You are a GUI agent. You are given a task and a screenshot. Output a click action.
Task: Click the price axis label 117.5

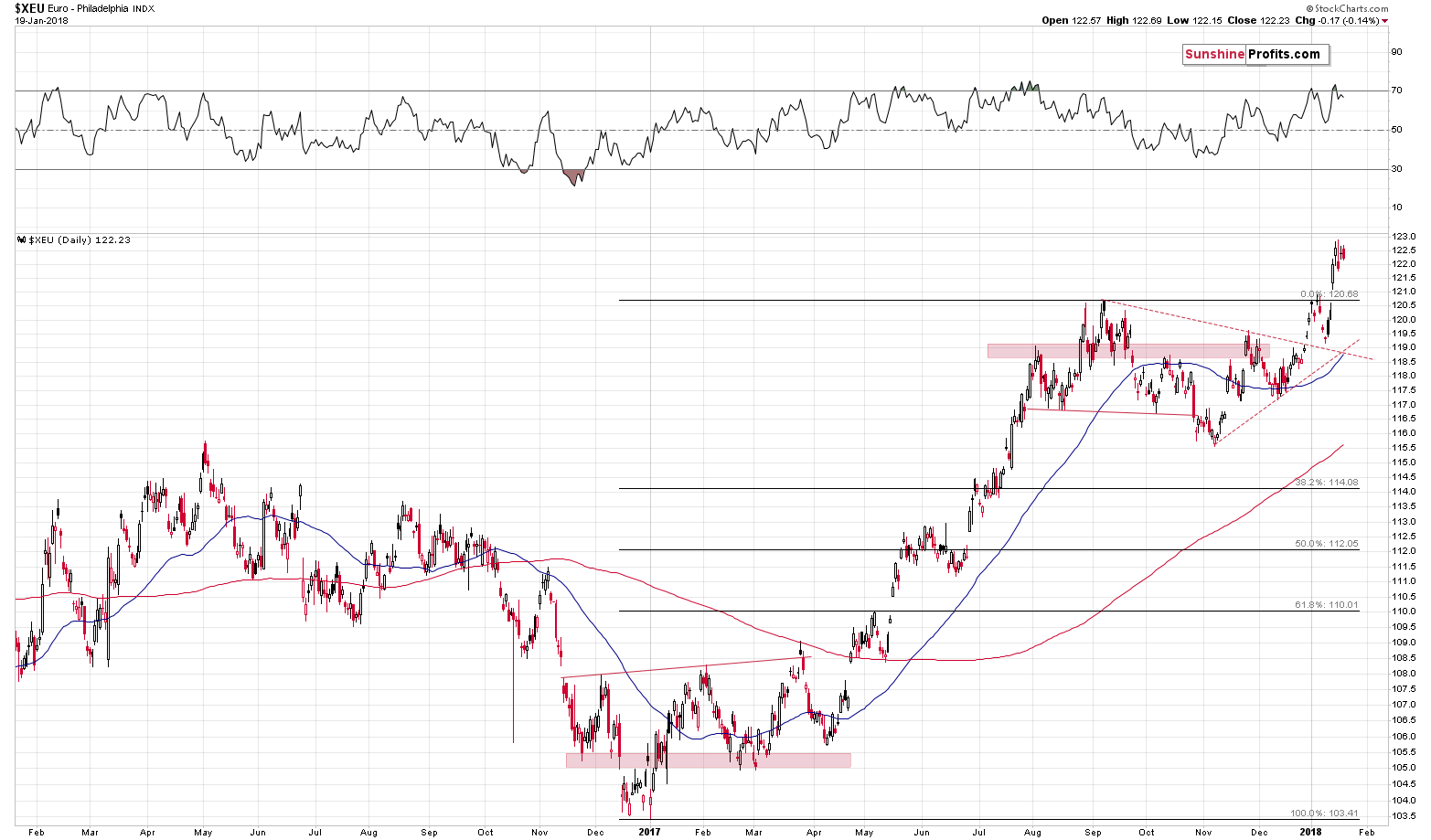1404,390
